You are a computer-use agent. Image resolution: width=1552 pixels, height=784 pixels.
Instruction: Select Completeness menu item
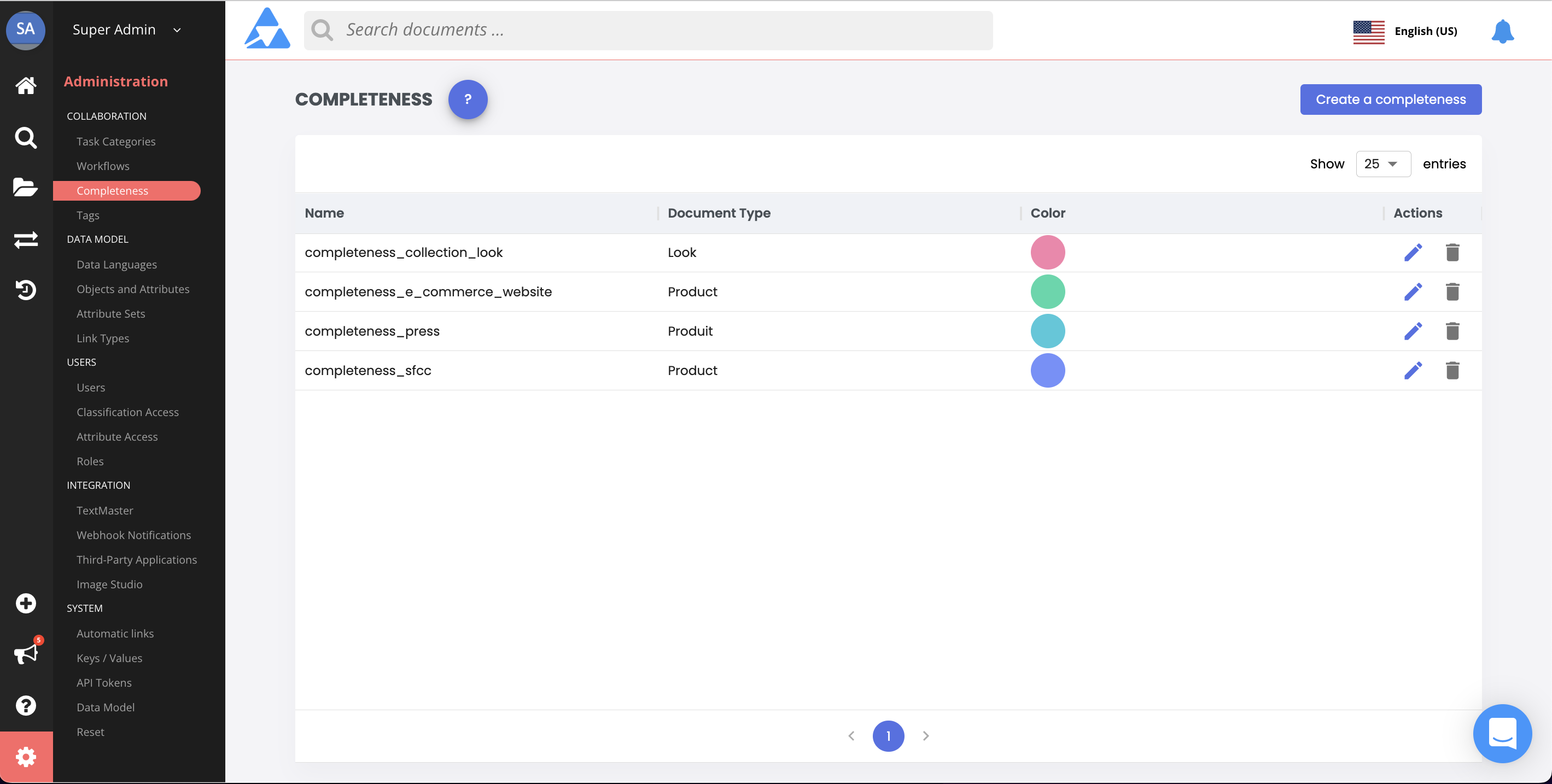(126, 191)
